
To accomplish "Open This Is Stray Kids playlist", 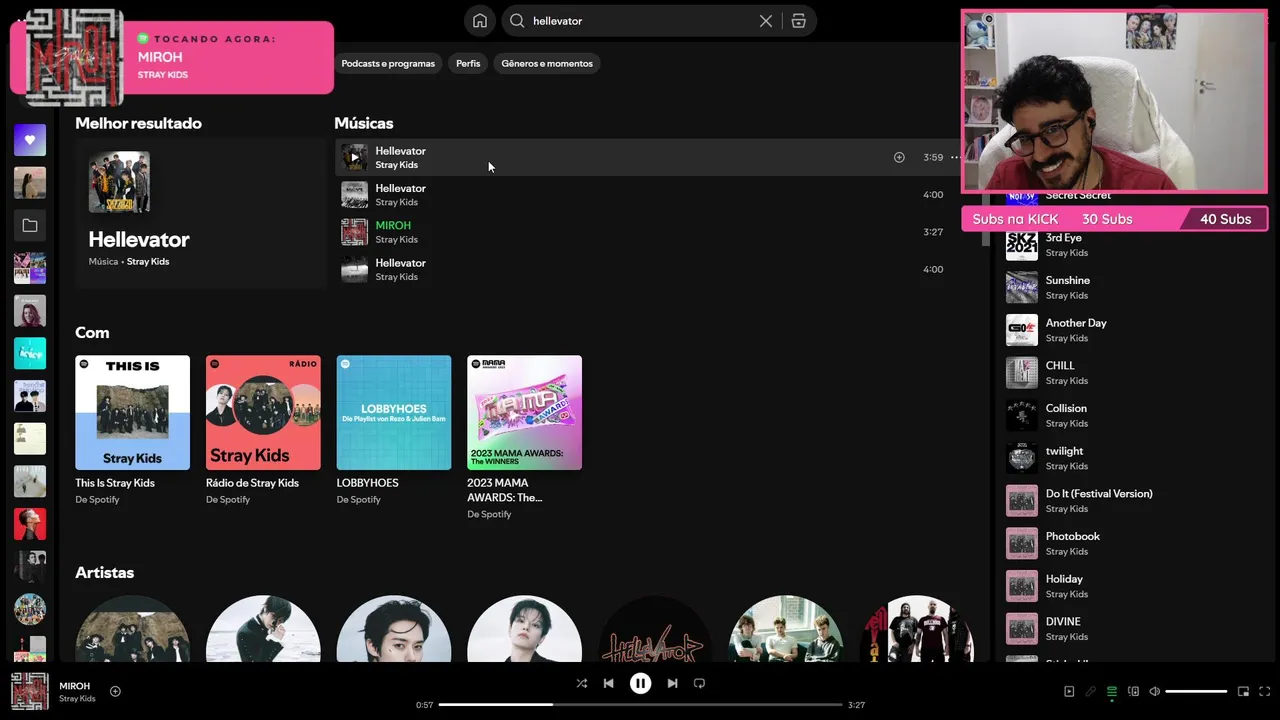I will (x=132, y=430).
